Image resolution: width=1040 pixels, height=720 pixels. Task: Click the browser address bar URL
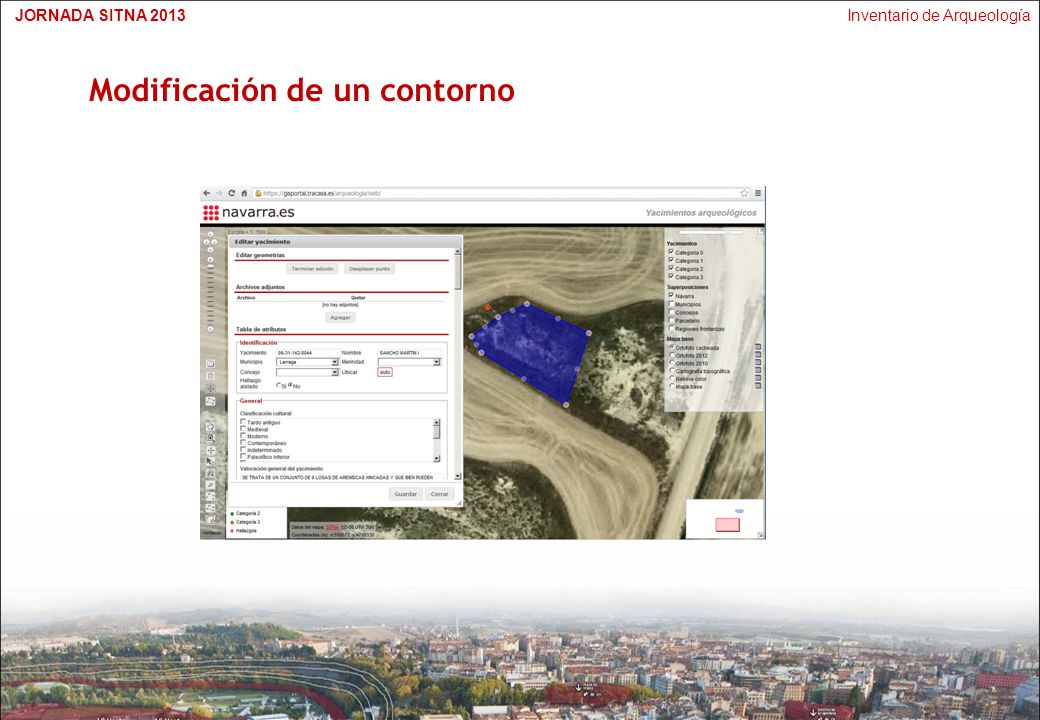coord(322,193)
